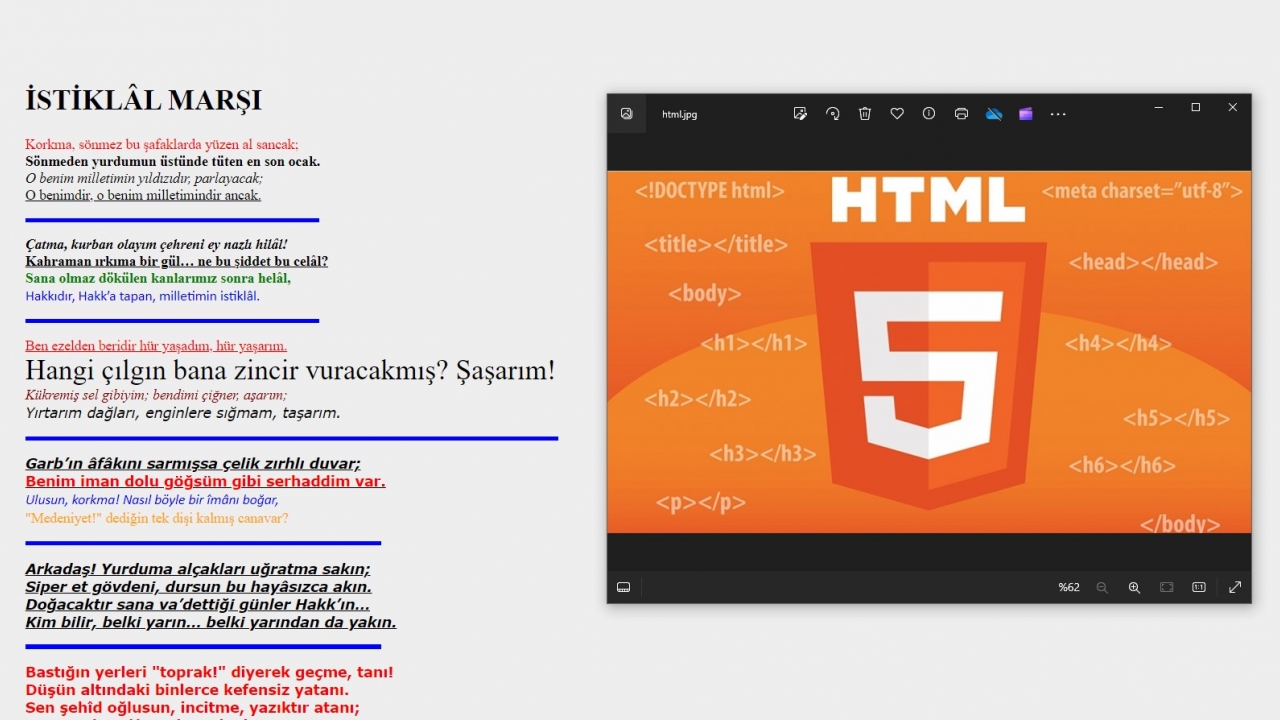Open the Photos gallery home icon
The height and width of the screenshot is (720, 1280).
tap(626, 114)
